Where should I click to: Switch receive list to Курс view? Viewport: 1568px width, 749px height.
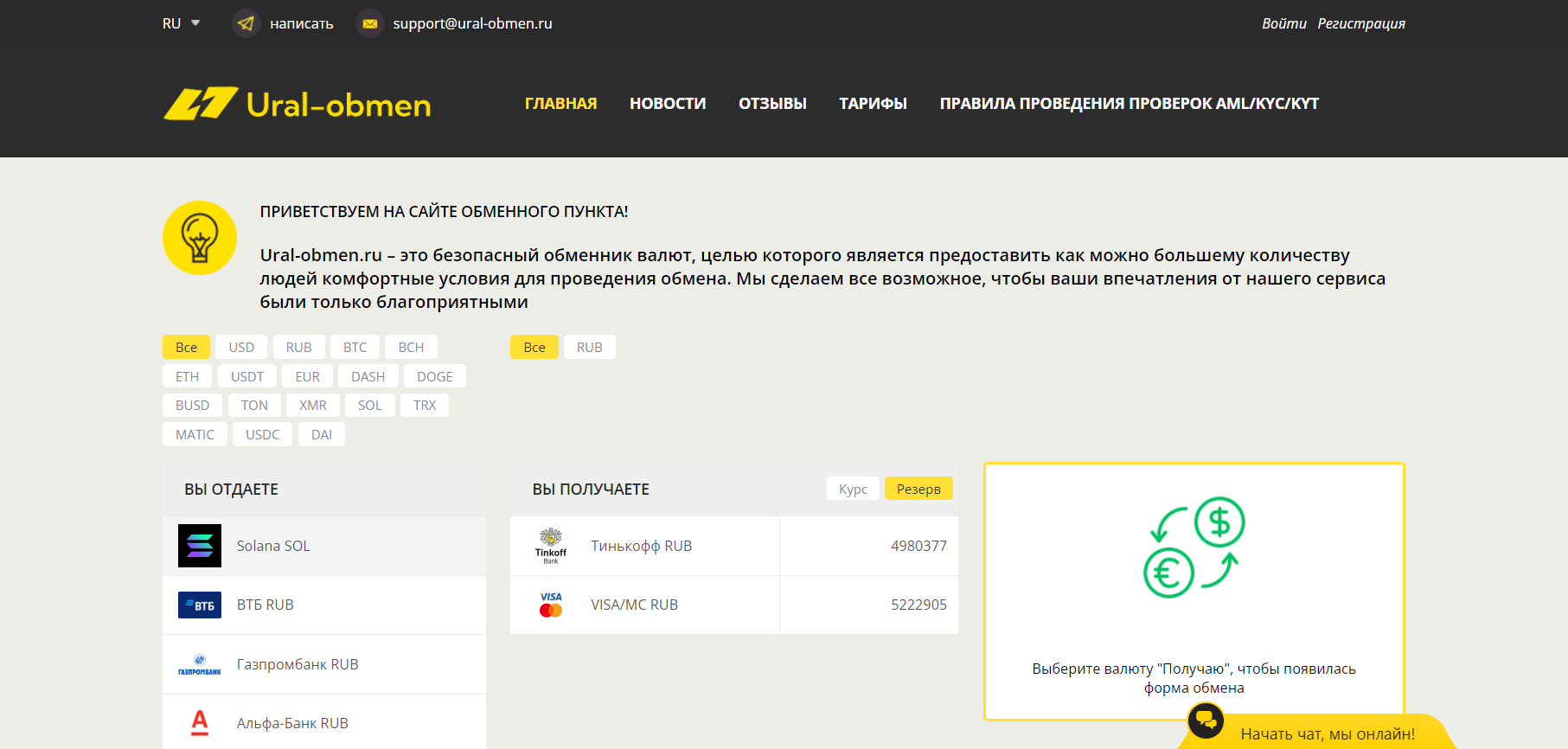click(x=853, y=489)
